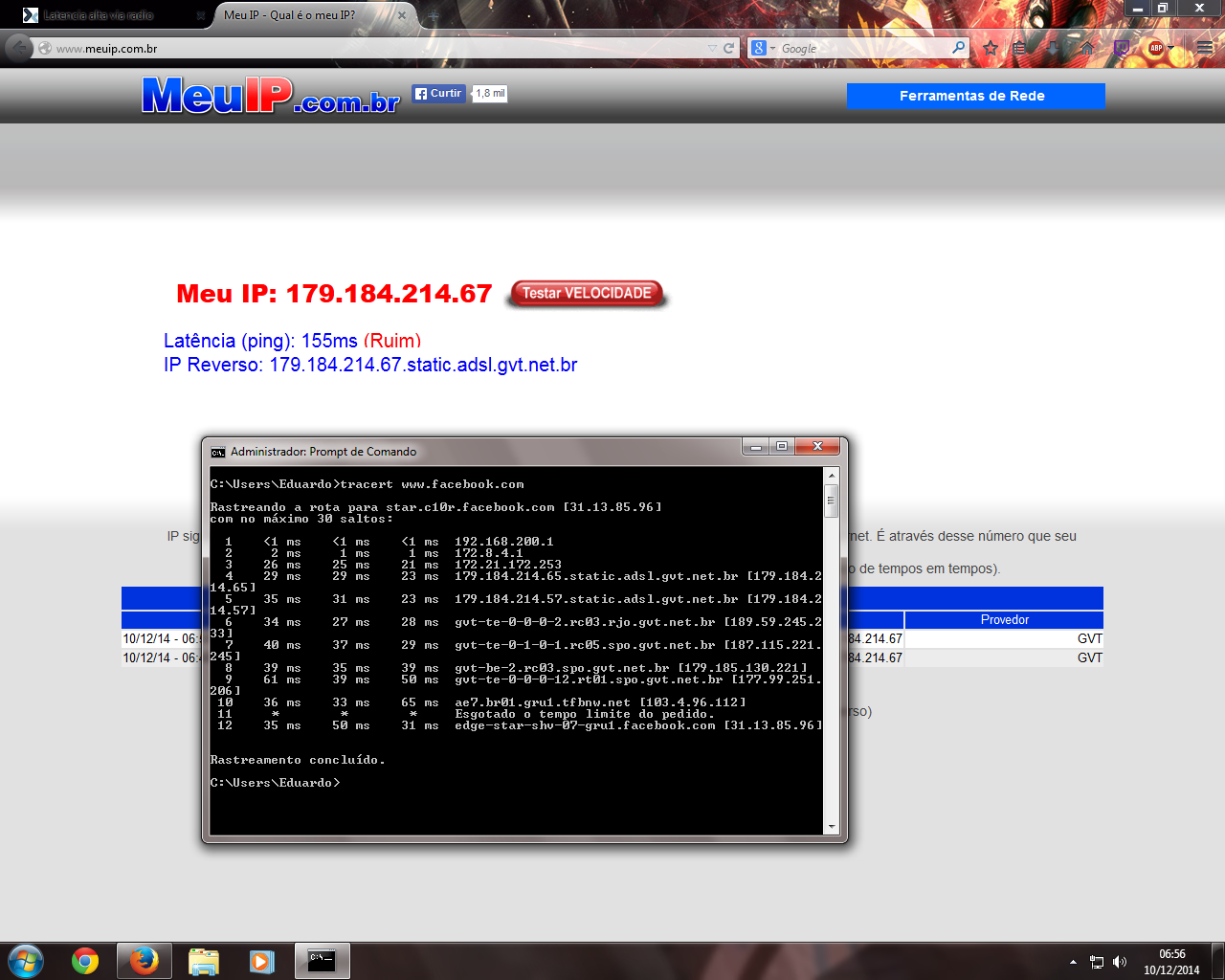Click the Meu IP: 179.184.214.67 text

pyautogui.click(x=334, y=294)
